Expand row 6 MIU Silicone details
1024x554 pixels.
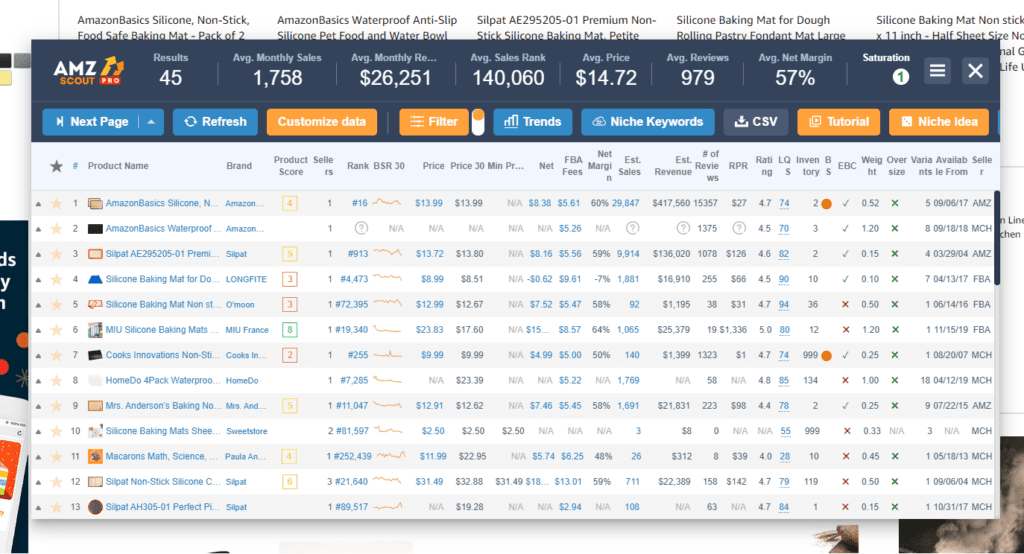(38, 331)
